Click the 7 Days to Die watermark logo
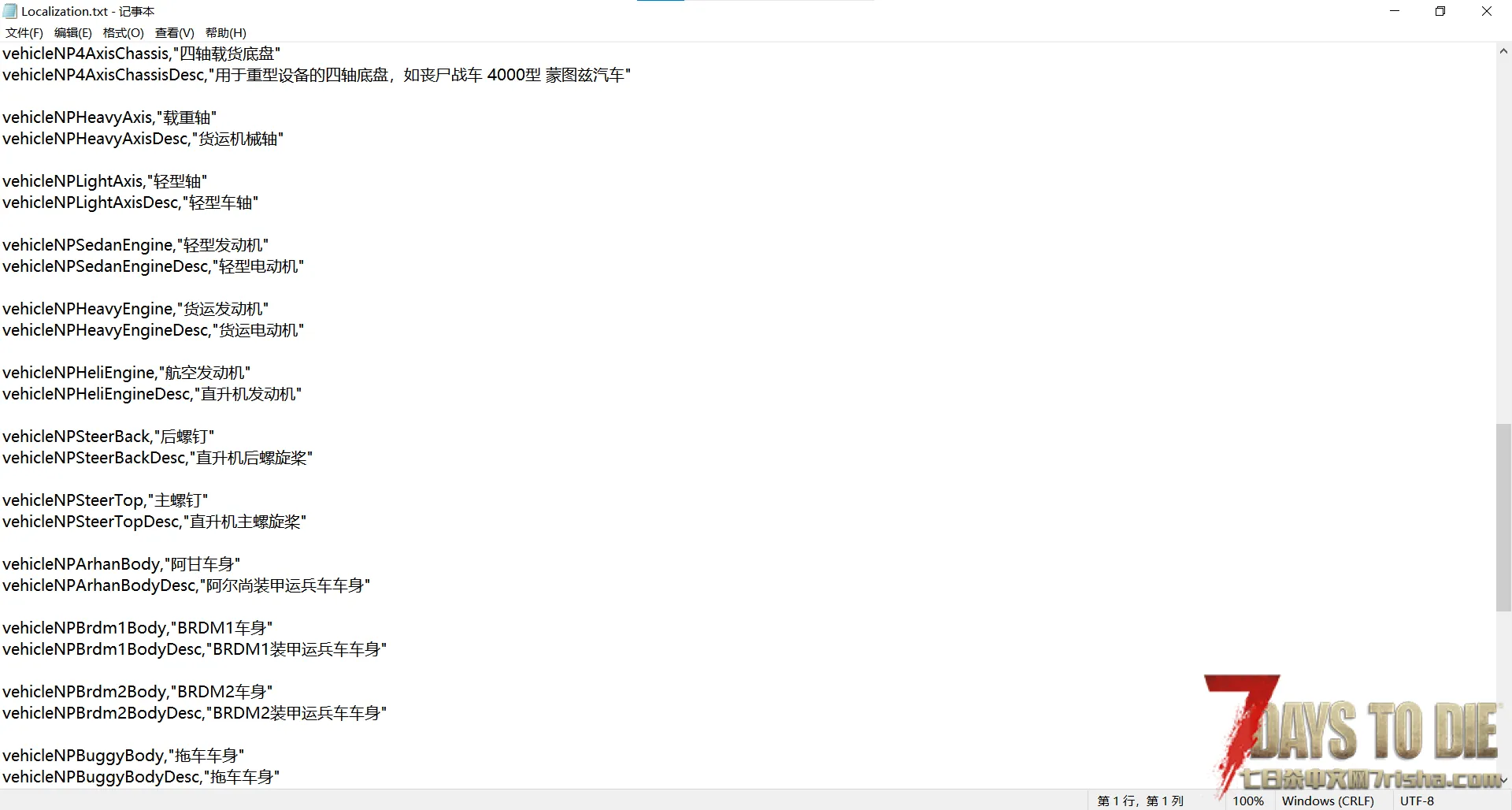 coord(1354,733)
